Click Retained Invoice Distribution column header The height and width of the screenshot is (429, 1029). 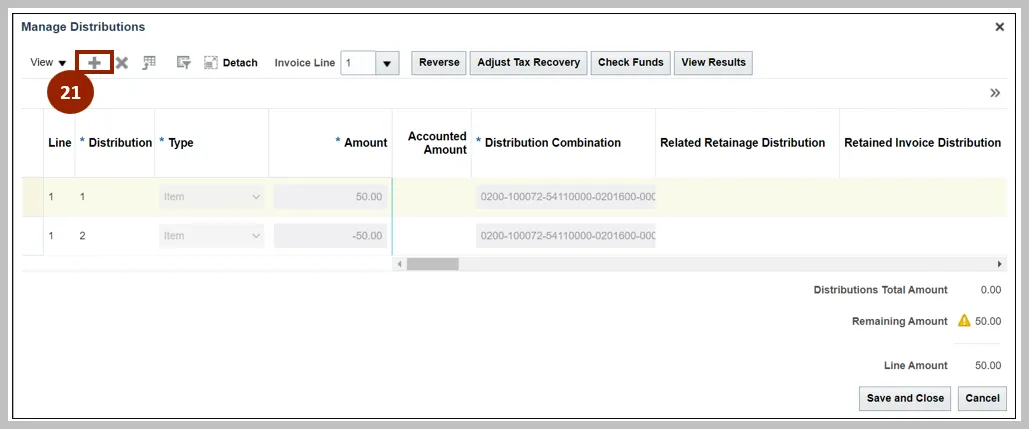point(923,142)
